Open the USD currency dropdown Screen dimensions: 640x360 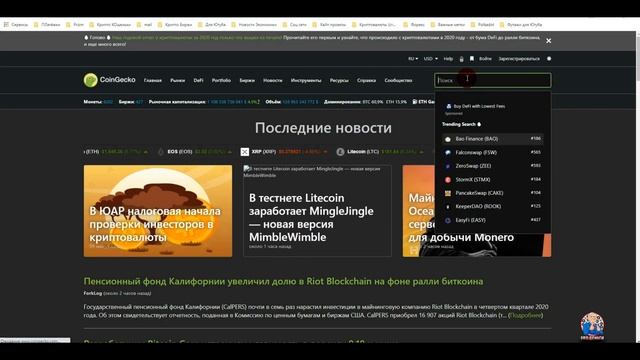430,59
